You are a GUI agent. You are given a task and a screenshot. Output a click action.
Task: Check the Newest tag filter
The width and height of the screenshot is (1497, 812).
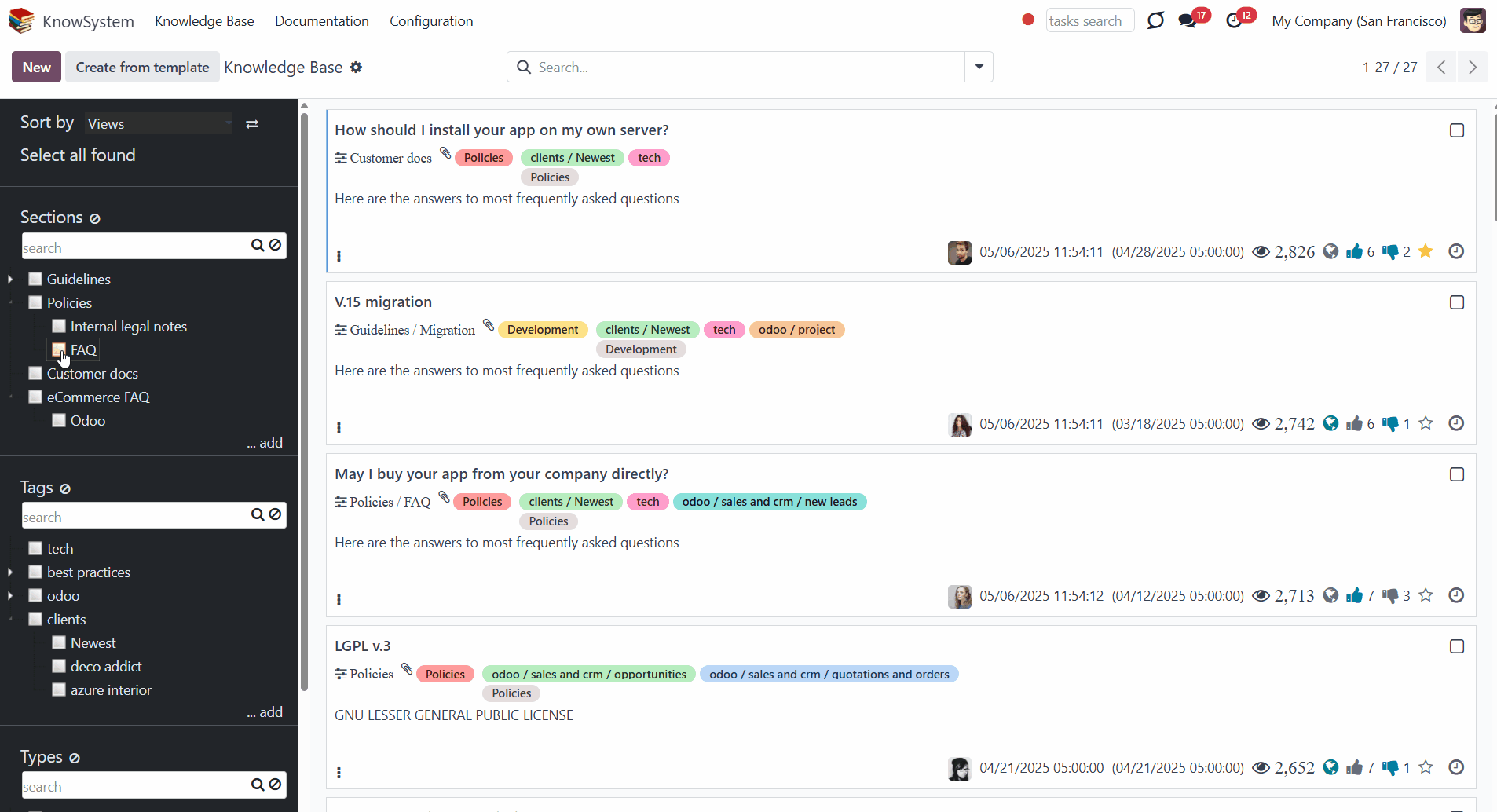pyautogui.click(x=59, y=642)
